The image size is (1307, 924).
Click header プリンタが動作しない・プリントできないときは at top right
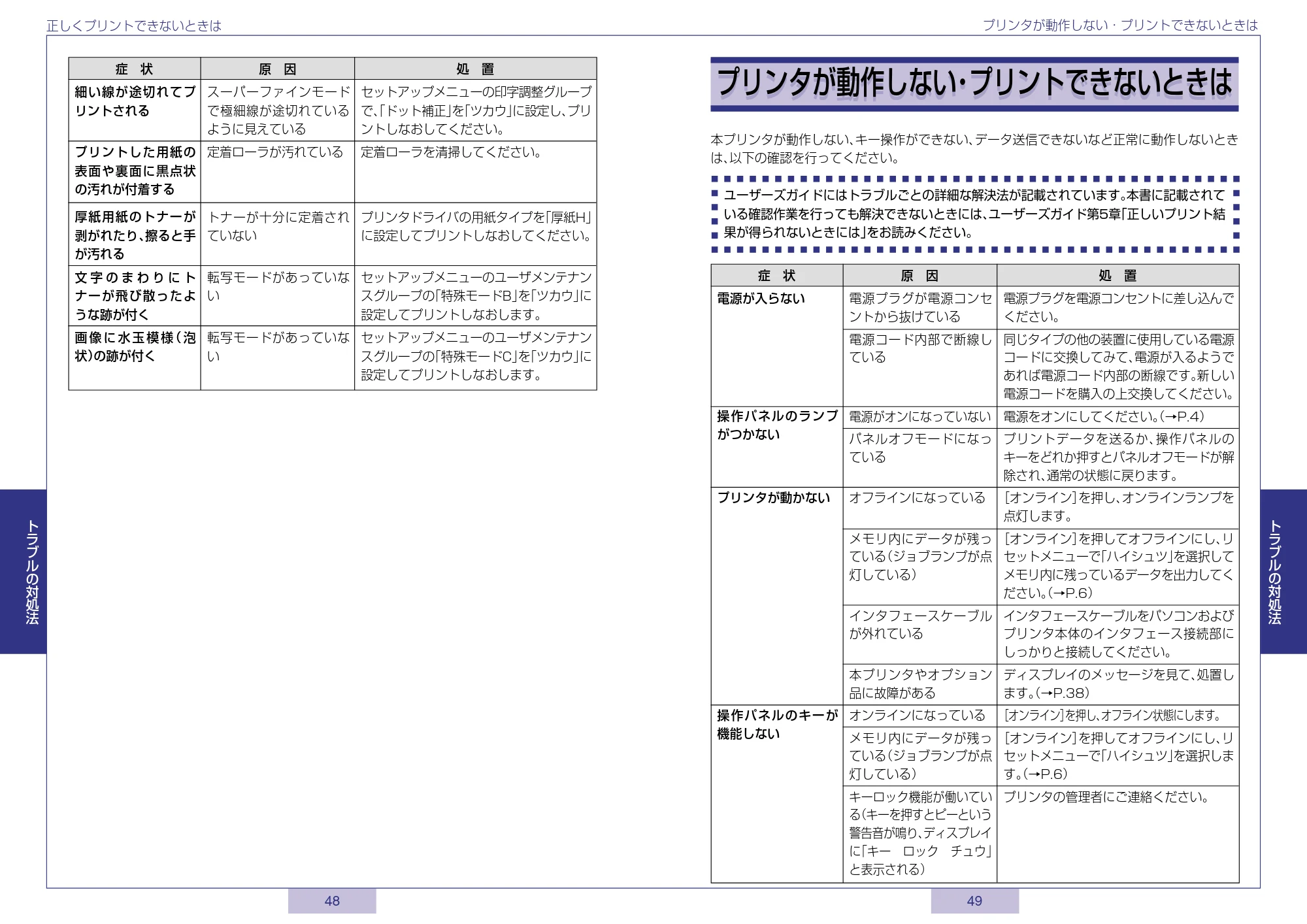(1120, 25)
